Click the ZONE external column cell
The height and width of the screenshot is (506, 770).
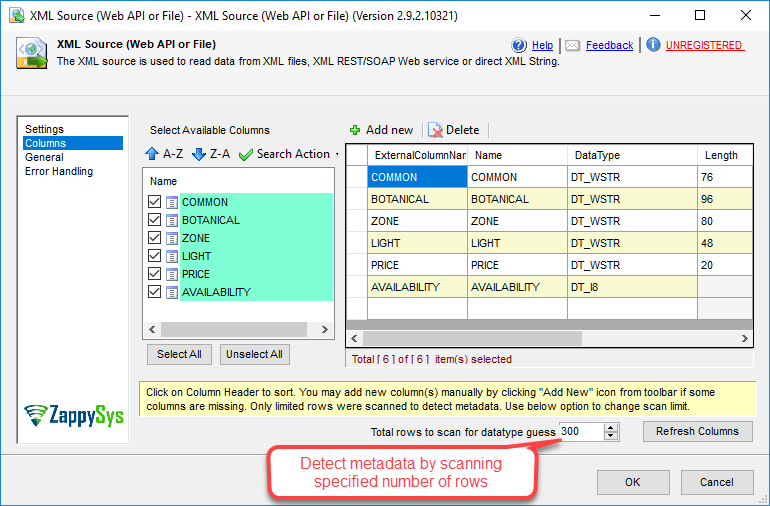pos(418,221)
